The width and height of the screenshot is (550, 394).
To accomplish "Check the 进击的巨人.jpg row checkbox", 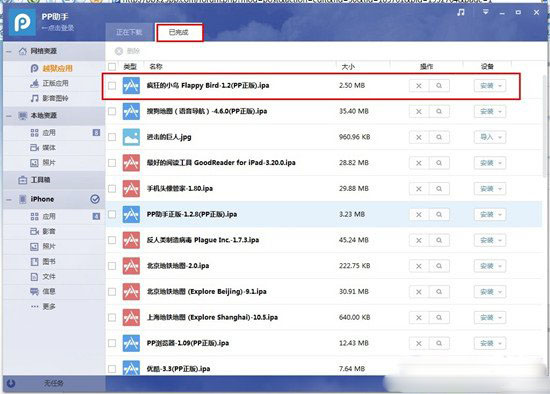I will click(x=112, y=137).
